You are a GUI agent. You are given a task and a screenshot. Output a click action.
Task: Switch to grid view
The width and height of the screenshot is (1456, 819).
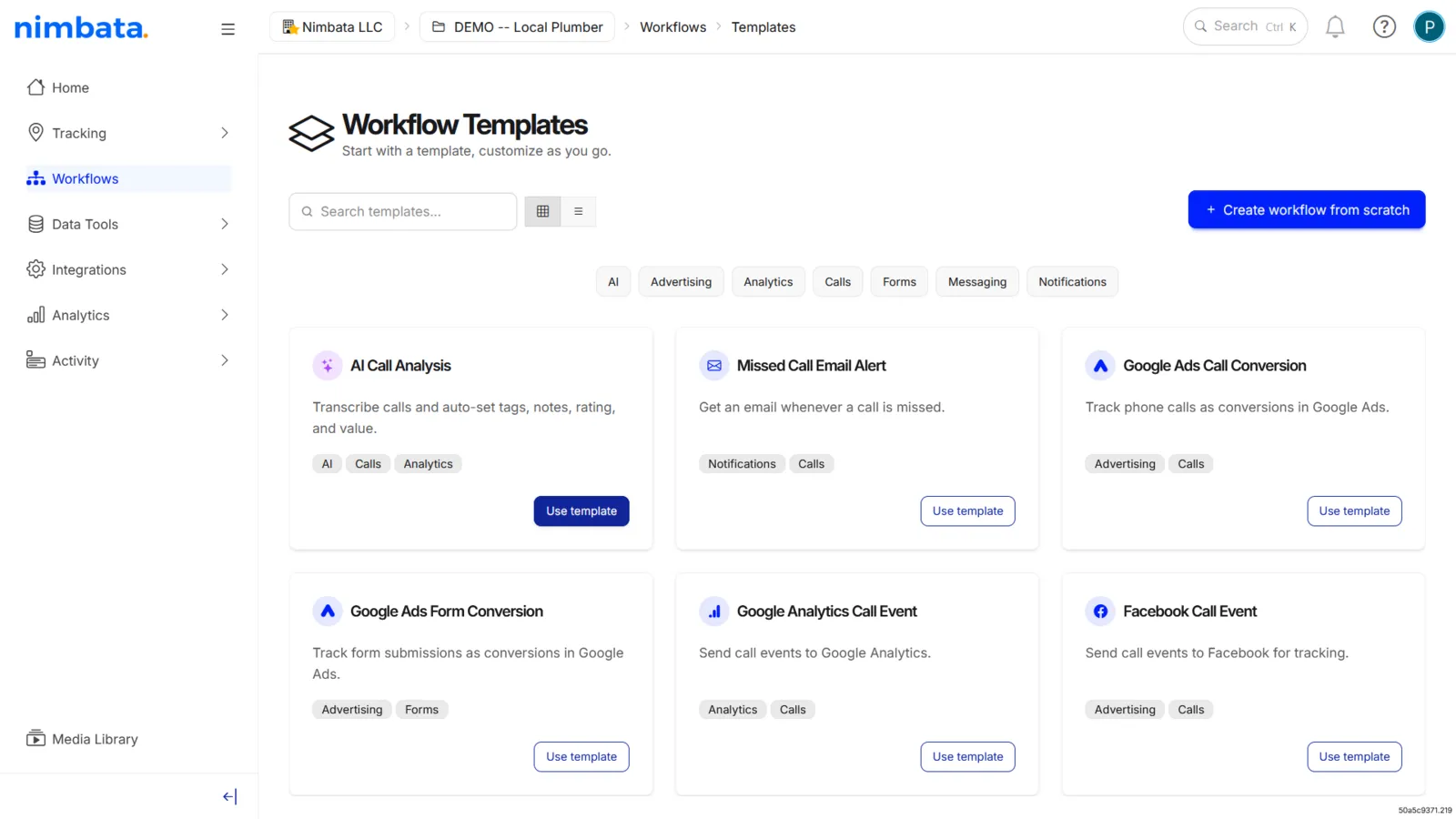pyautogui.click(x=542, y=211)
